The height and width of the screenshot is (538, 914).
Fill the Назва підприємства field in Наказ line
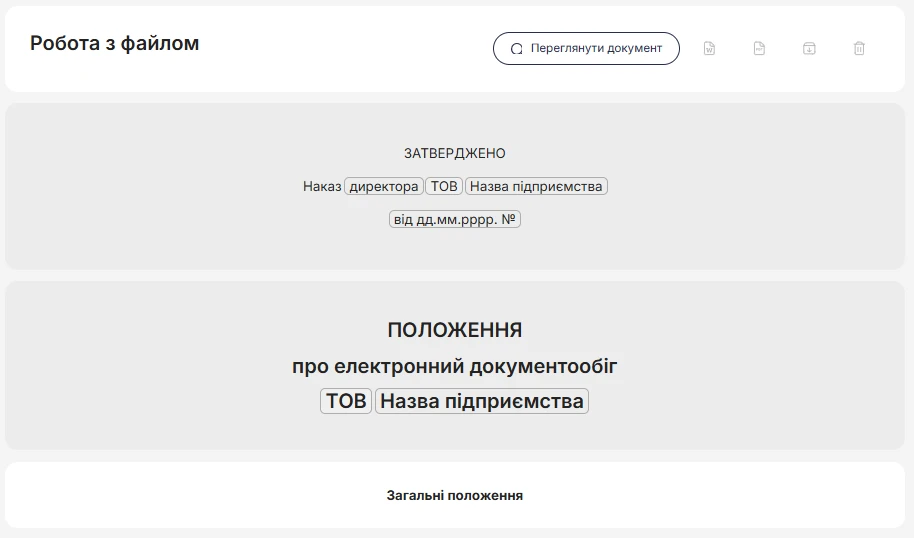coord(536,187)
